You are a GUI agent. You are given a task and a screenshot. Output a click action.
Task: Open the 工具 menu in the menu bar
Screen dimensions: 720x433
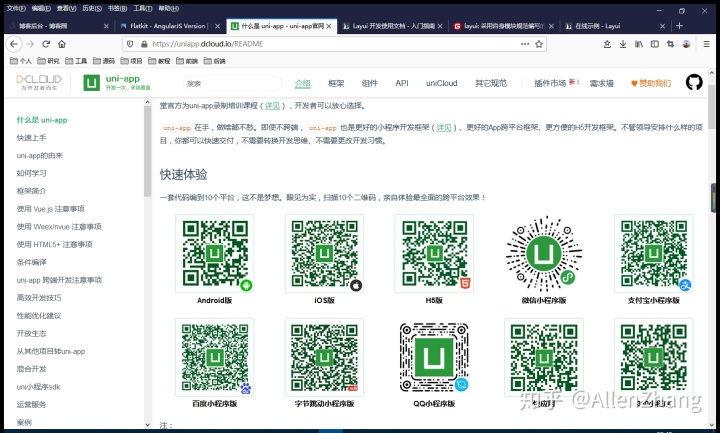pos(142,8)
